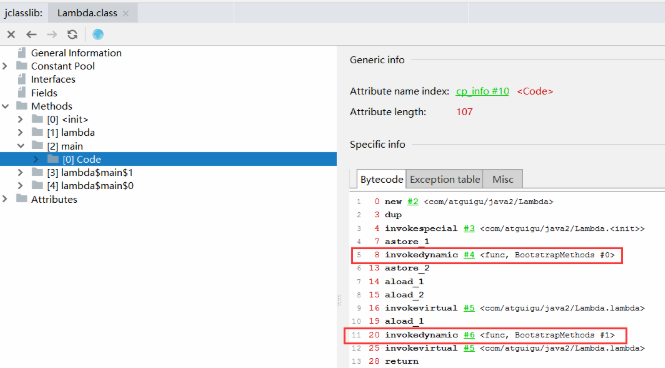Select Interfaces in the tree

pos(53,79)
